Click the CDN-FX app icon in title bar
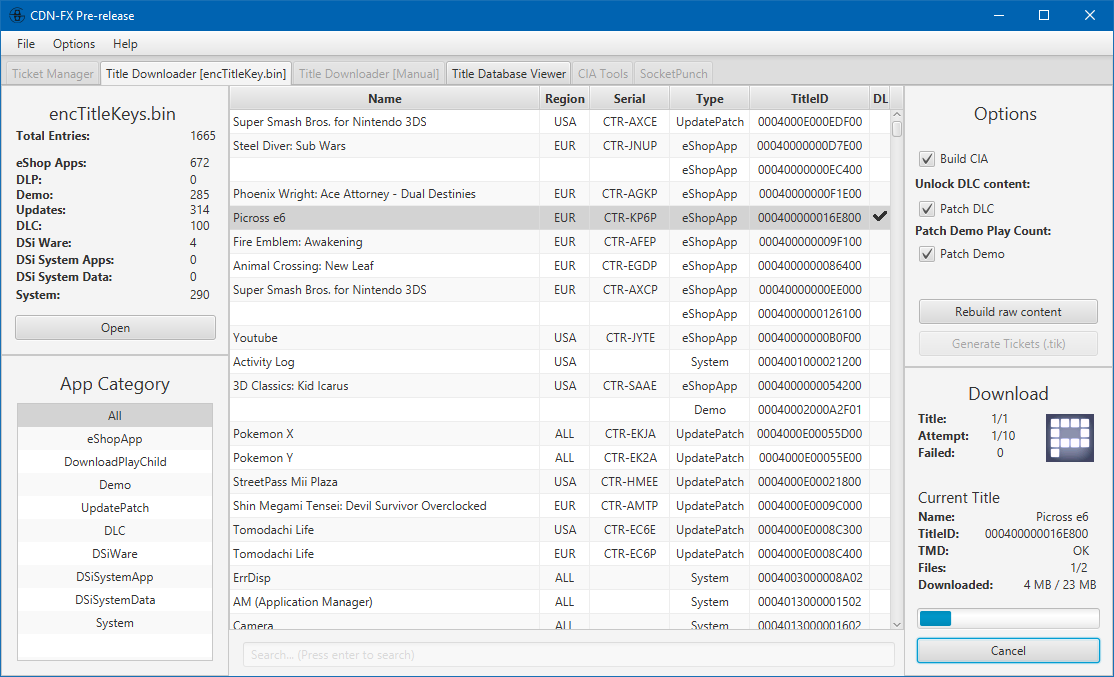 pyautogui.click(x=16, y=15)
